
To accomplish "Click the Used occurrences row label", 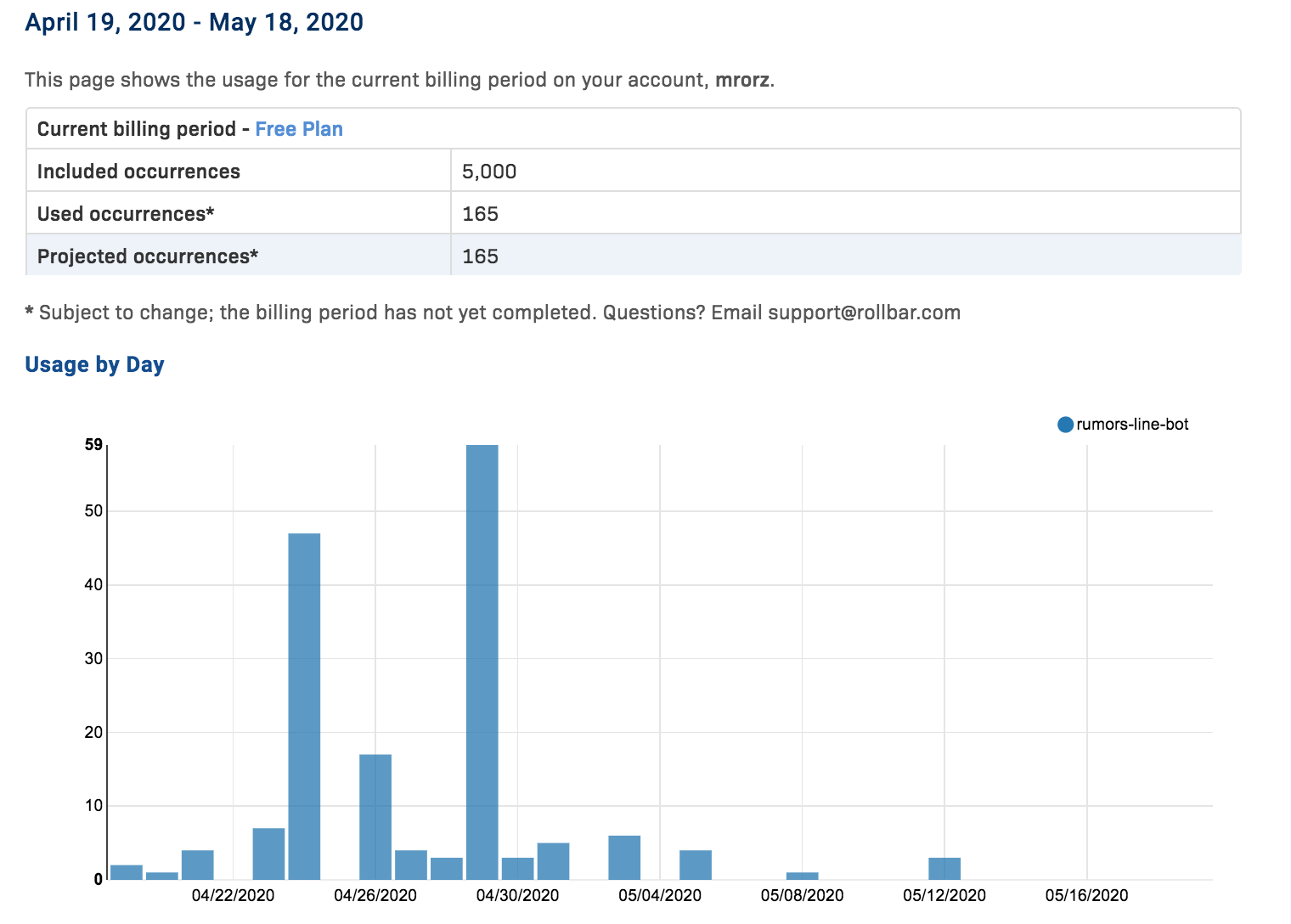I will coord(126,214).
